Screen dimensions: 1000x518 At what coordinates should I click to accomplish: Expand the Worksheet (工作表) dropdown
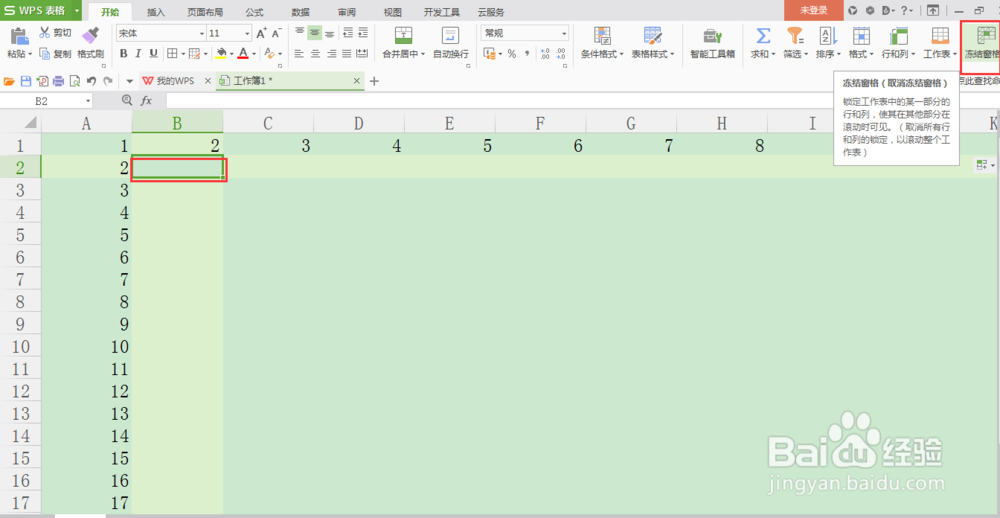coord(955,55)
